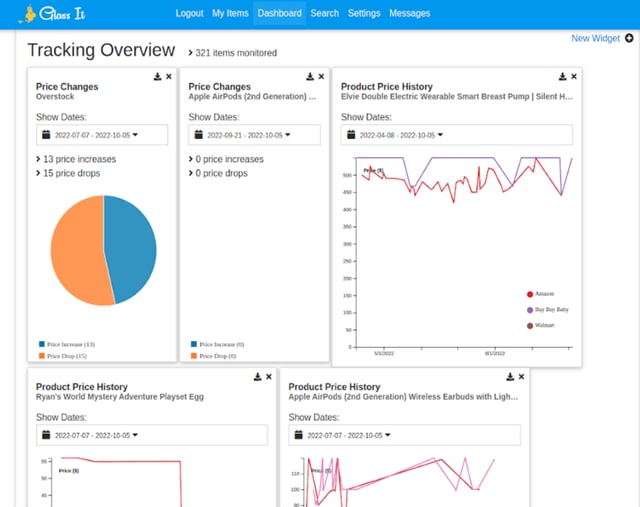This screenshot has width=640, height=507.
Task: Click Apple AirPods Wireless Earbuds price history title
Action: [403, 397]
